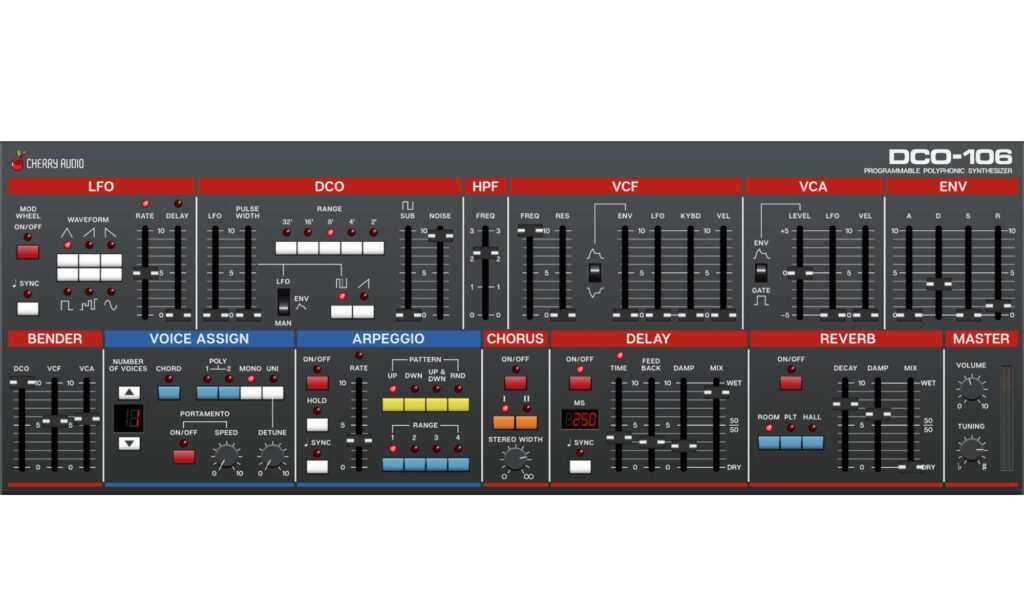Click the Master VOLUME knob
1024x614 pixels.
[x=972, y=391]
